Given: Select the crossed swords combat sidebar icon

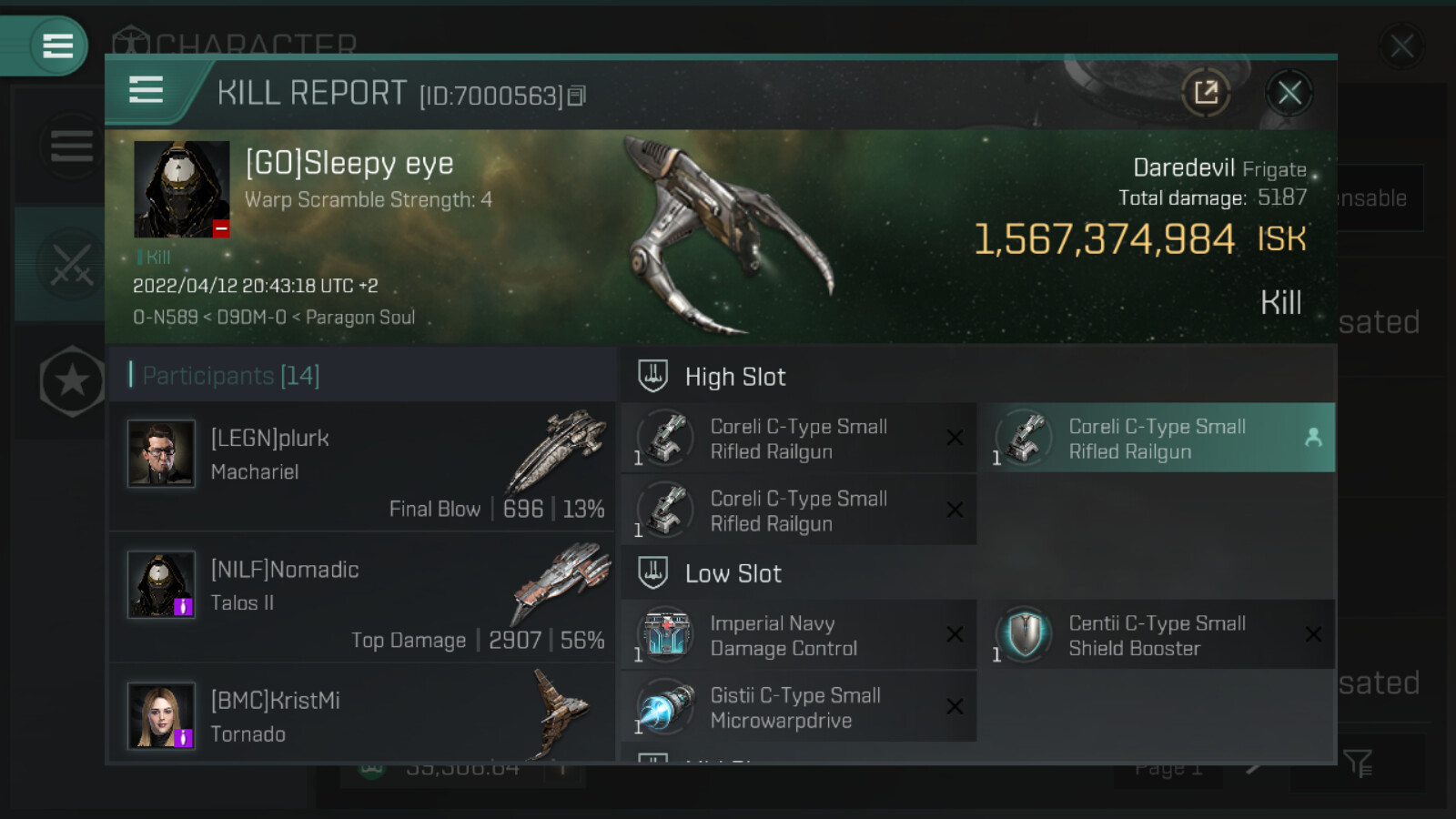Looking at the screenshot, I should click(x=71, y=265).
